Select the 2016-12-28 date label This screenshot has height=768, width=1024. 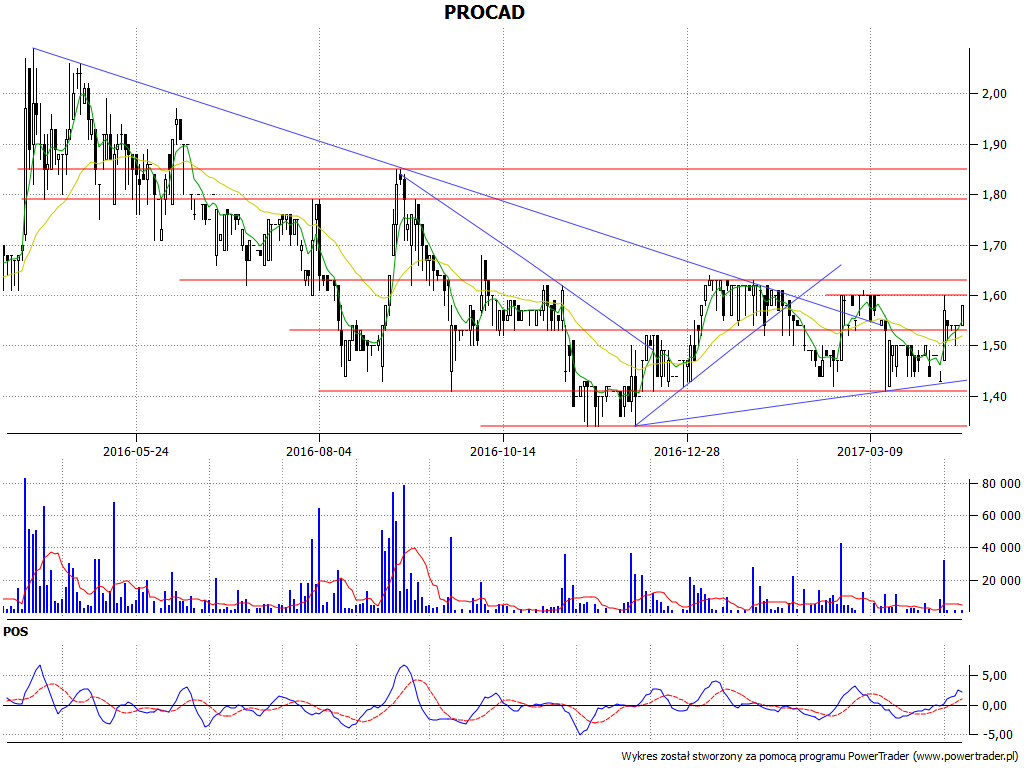pyautogui.click(x=687, y=451)
